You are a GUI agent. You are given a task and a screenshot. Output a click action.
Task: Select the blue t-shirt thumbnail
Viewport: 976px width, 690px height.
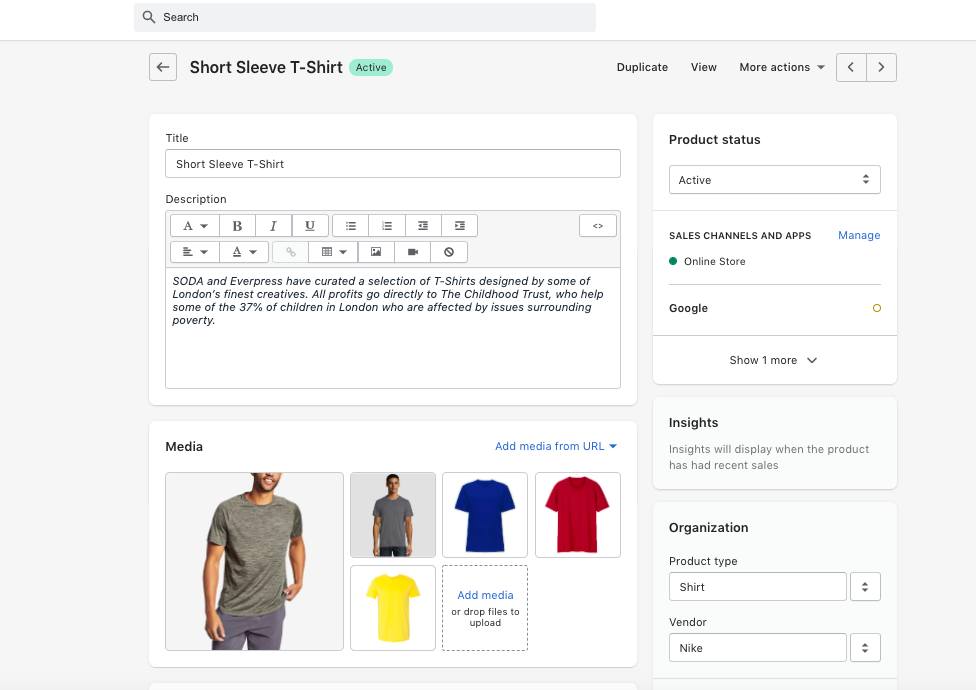(485, 514)
